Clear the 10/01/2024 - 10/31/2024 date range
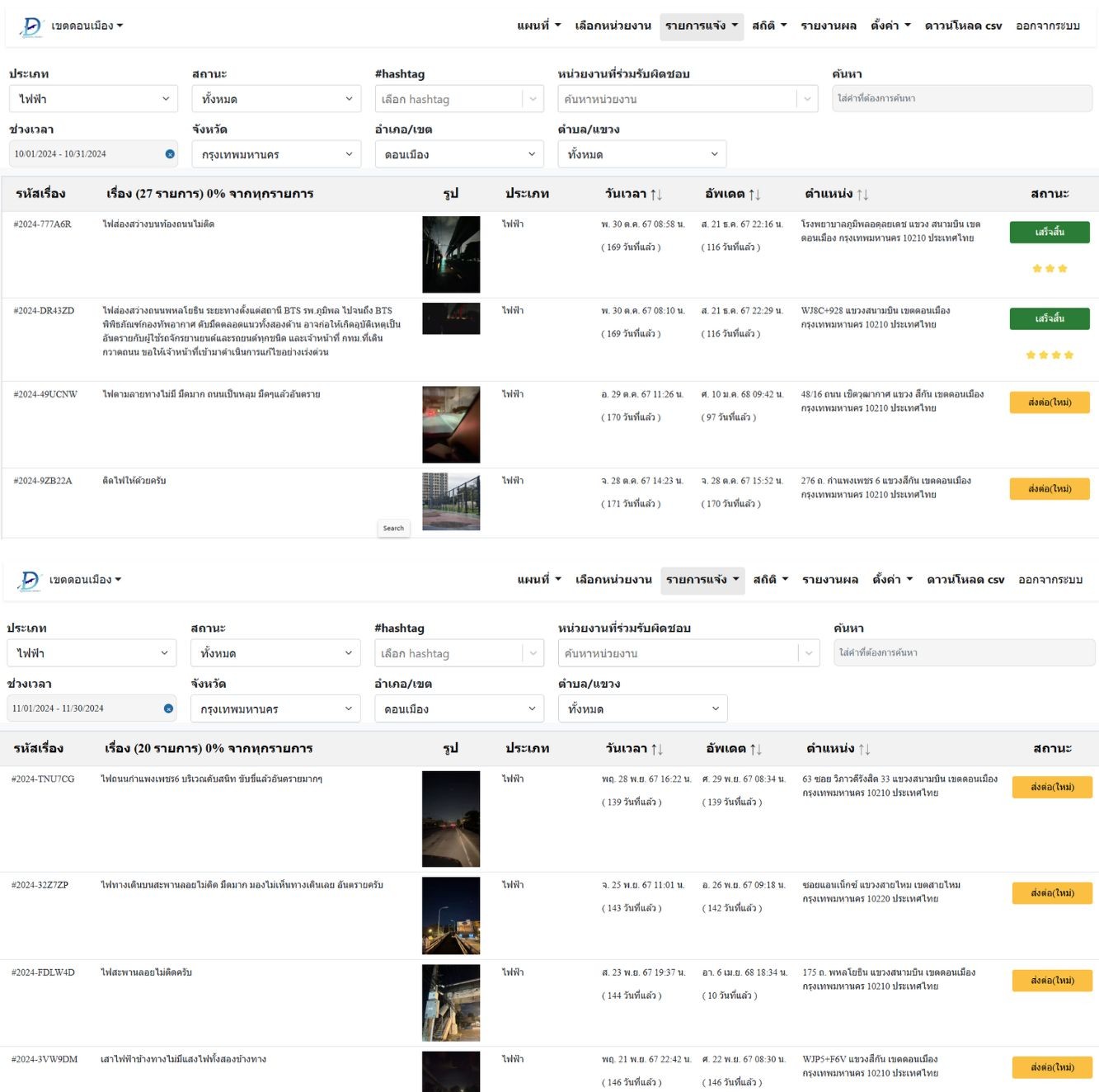The image size is (1099, 1092). tap(170, 154)
